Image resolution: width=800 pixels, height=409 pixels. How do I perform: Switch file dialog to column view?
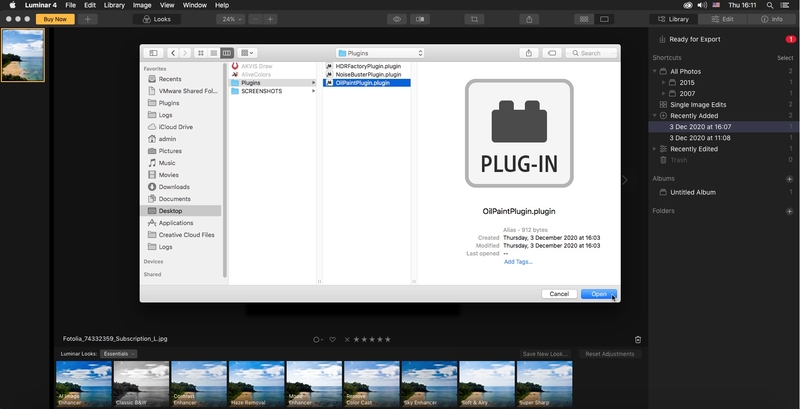click(x=227, y=53)
